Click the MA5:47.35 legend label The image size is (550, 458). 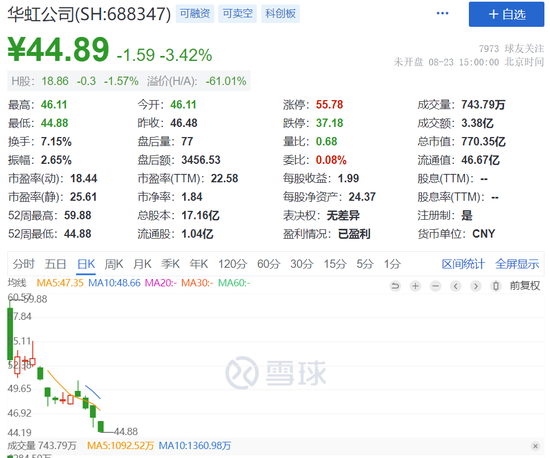[x=60, y=283]
